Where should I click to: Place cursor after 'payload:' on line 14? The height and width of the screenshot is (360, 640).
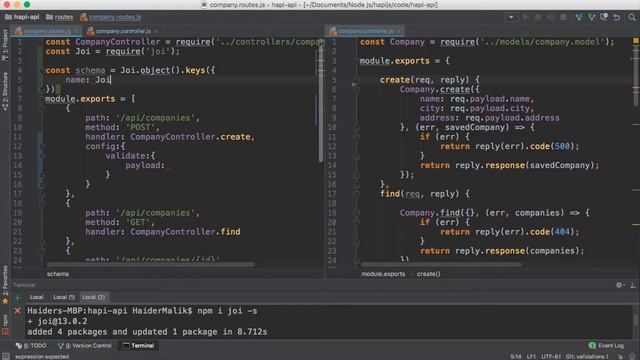(x=165, y=165)
